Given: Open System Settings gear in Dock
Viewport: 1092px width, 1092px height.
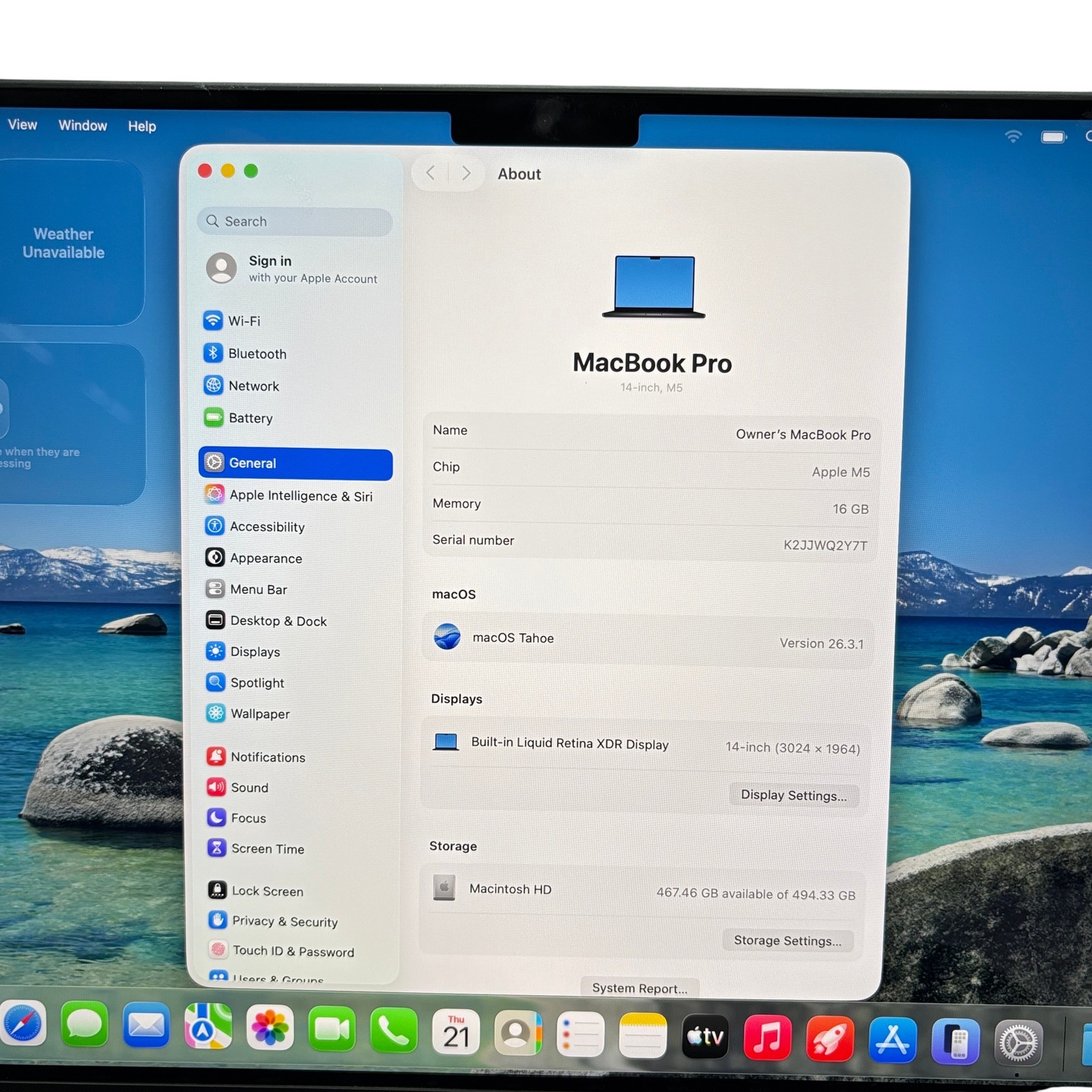Looking at the screenshot, I should pyautogui.click(x=1018, y=1043).
